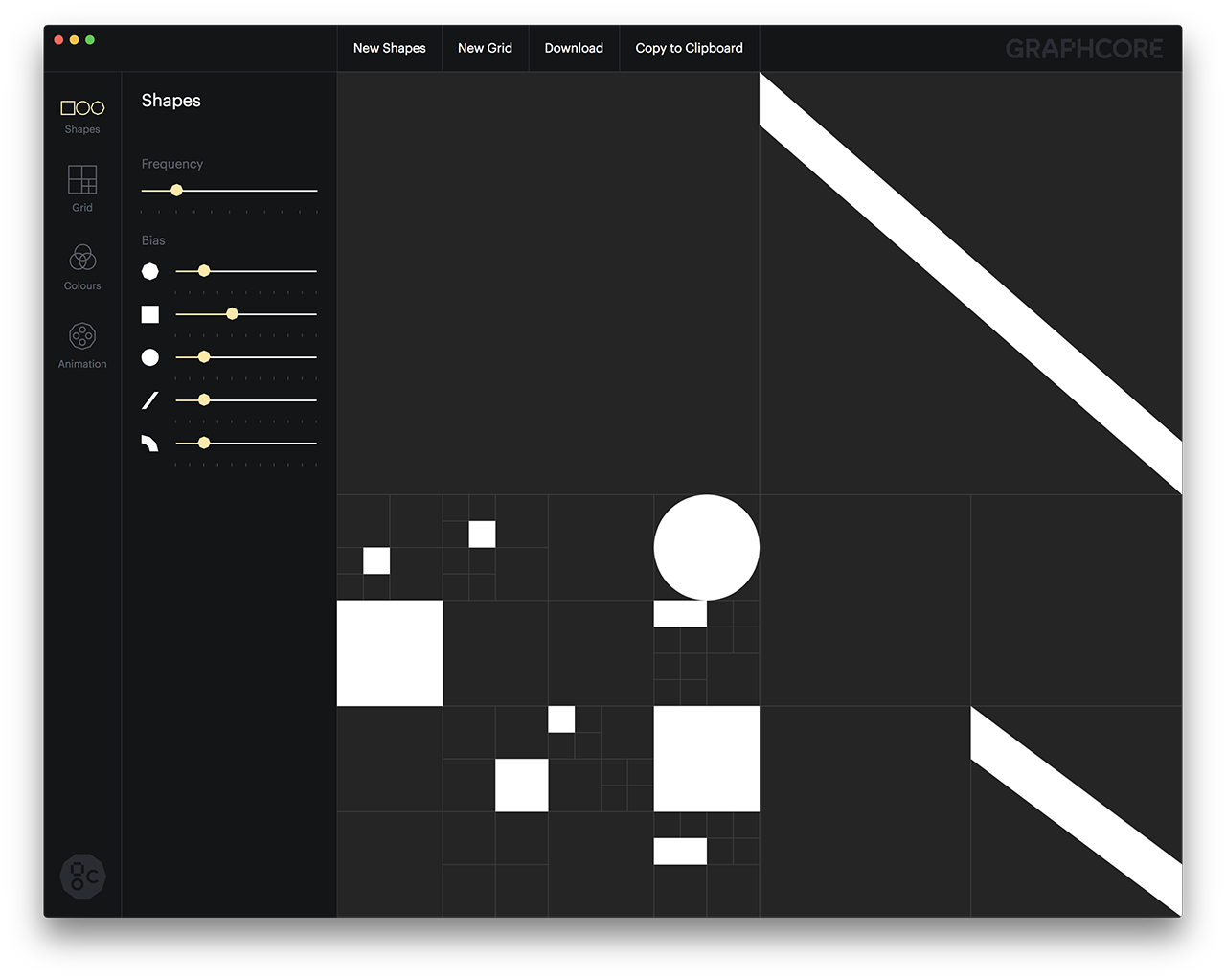Open the Shapes panel in sidebar

tap(82, 115)
